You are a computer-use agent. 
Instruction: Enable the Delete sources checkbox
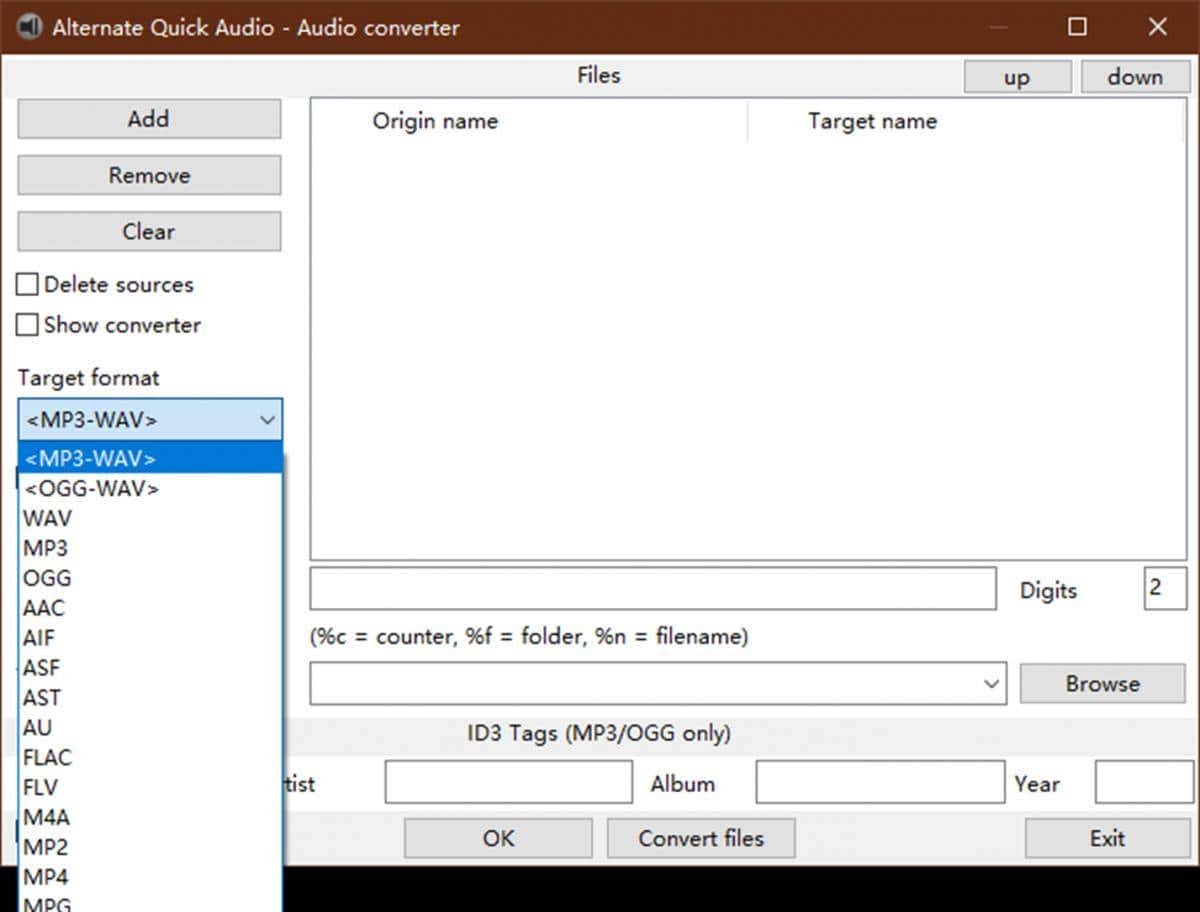tap(28, 285)
